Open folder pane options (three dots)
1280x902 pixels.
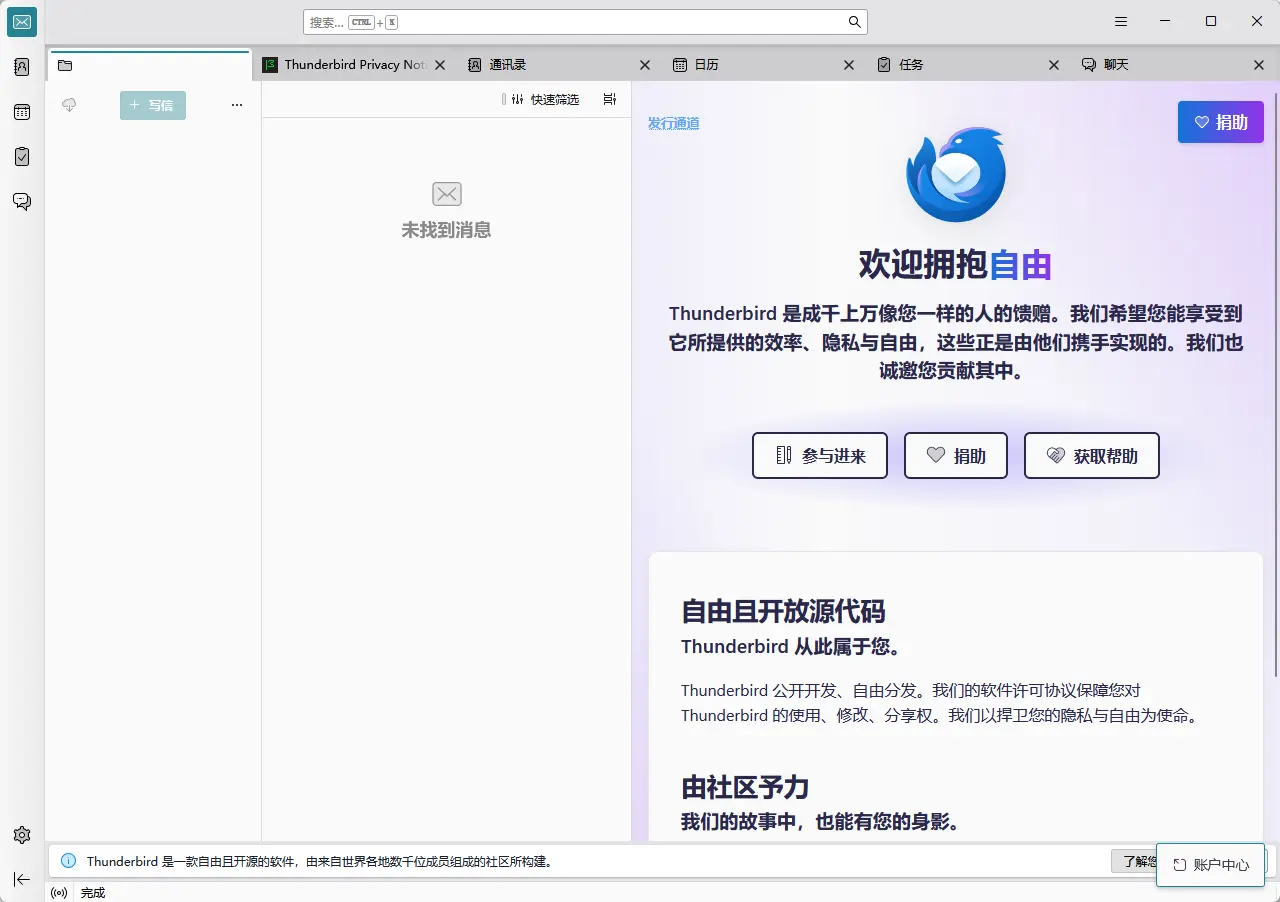click(237, 105)
